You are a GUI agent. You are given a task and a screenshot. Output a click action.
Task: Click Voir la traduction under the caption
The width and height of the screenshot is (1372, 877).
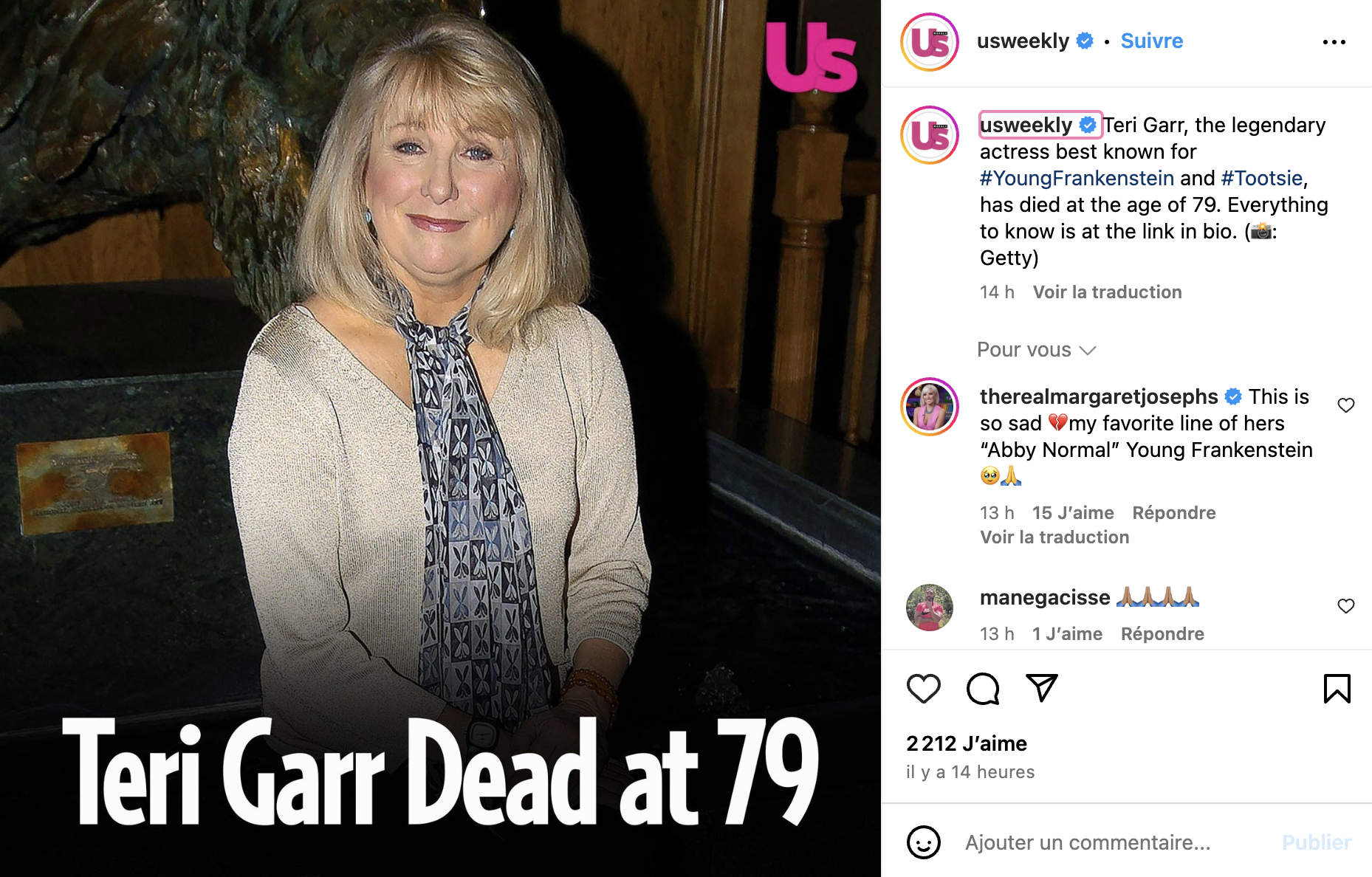[x=1107, y=292]
